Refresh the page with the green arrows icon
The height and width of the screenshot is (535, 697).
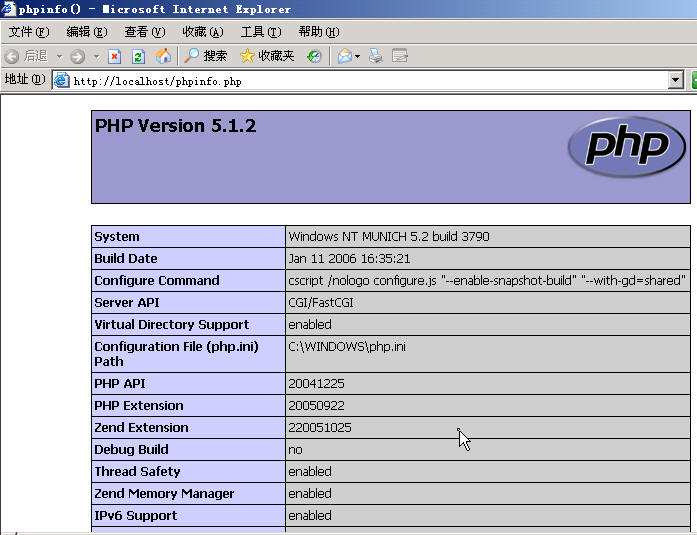point(138,56)
